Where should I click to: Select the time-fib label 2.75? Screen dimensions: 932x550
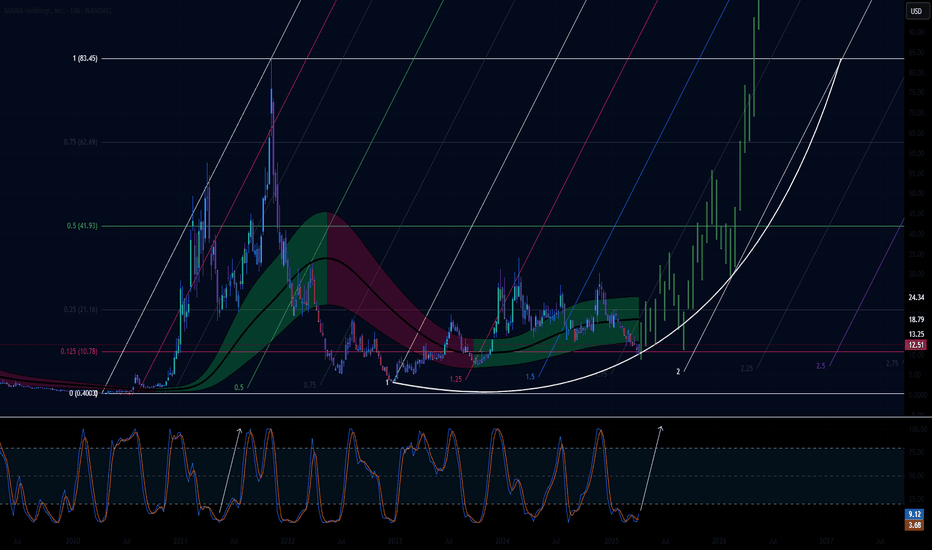892,363
